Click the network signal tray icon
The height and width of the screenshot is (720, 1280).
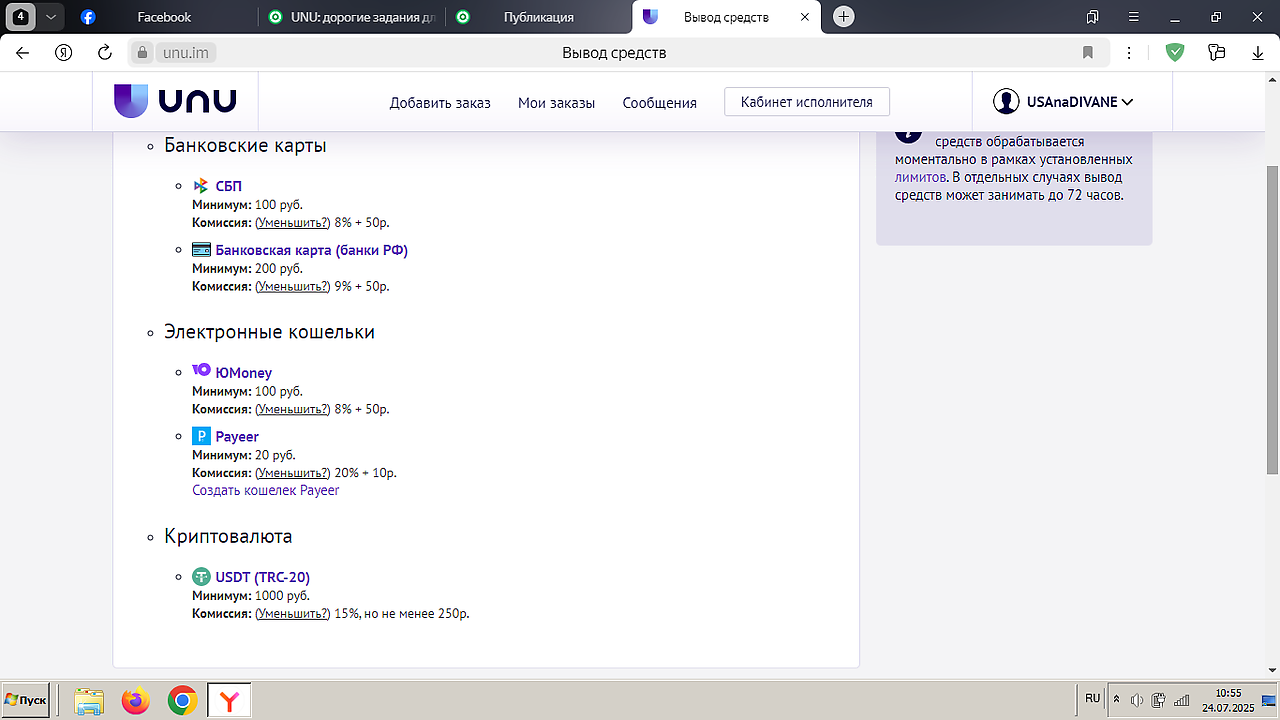coord(1181,700)
